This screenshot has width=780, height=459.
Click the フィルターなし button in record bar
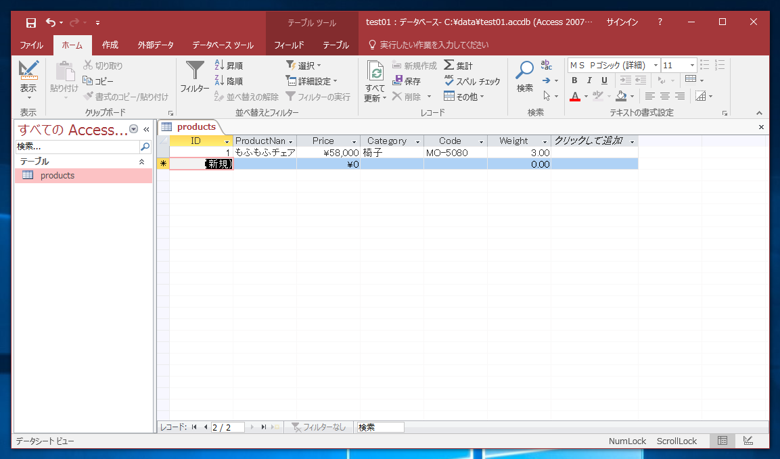point(318,427)
